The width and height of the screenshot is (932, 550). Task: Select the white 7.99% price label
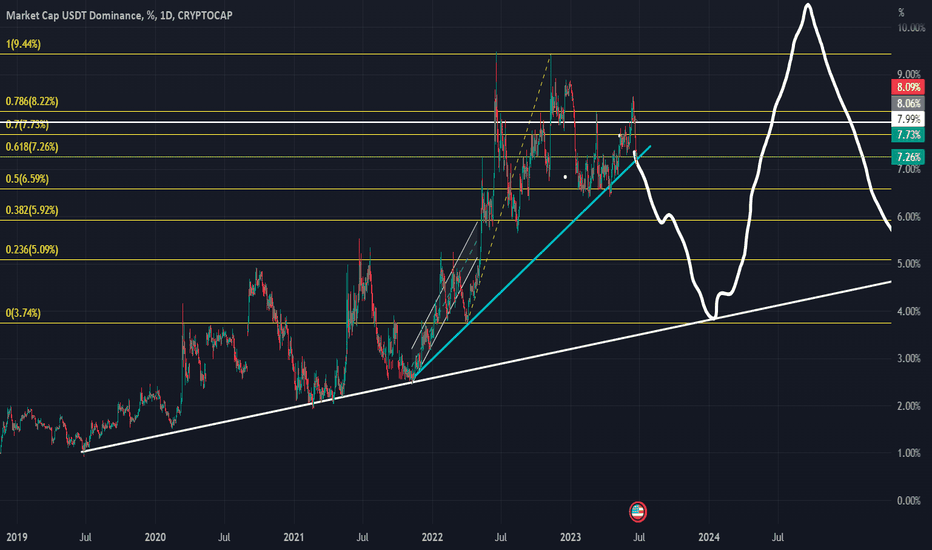click(908, 119)
